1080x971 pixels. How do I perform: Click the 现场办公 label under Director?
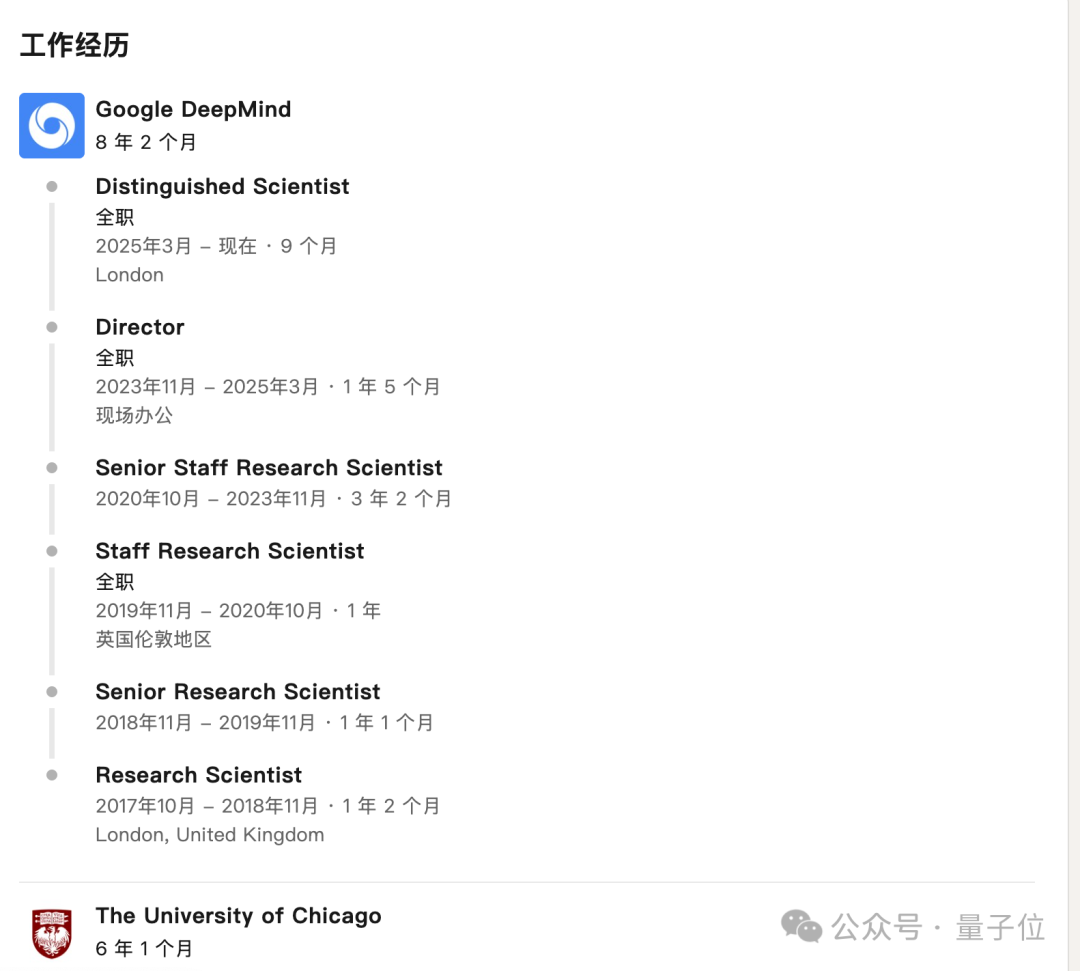tap(133, 416)
